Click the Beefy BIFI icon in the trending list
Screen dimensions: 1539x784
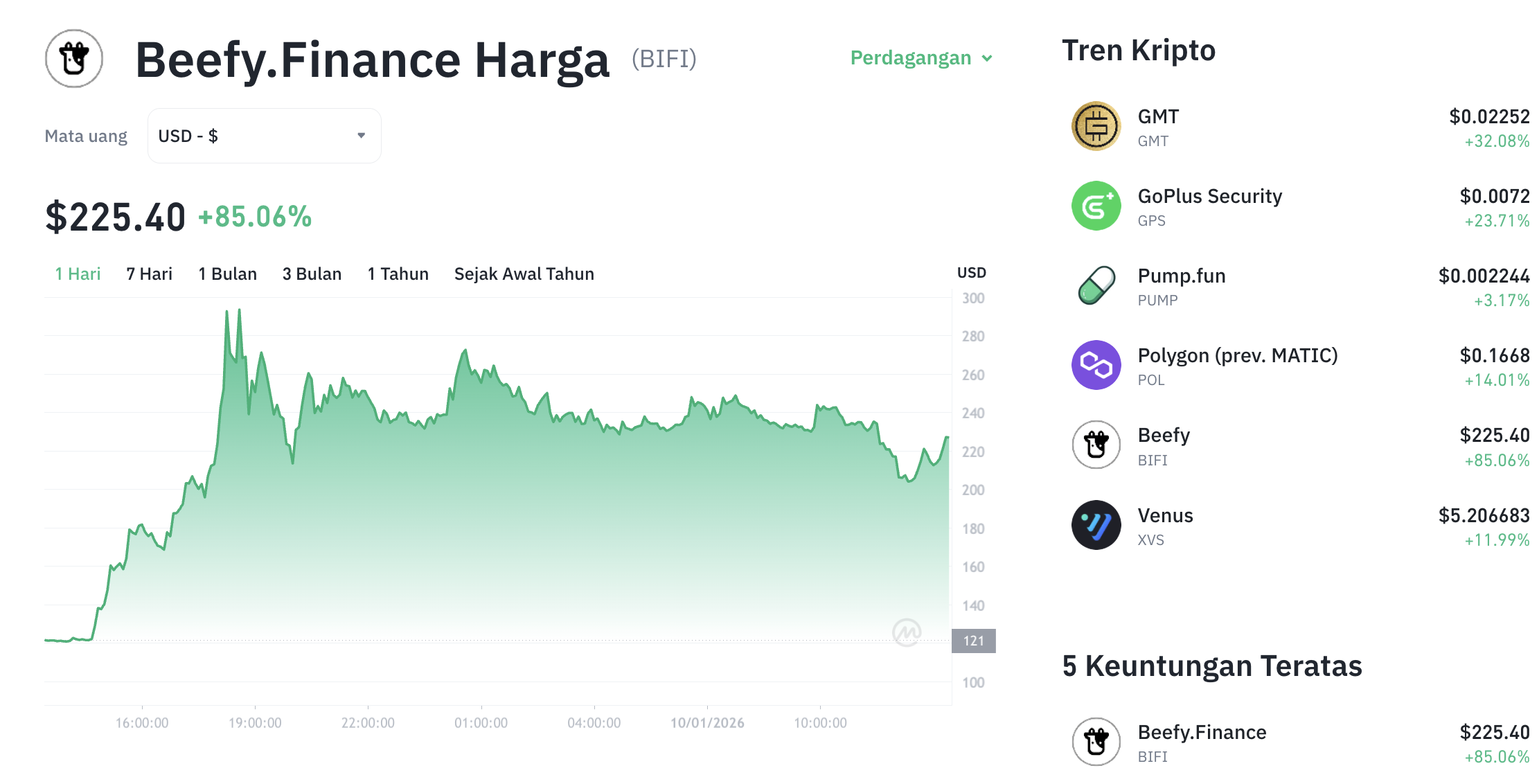(x=1096, y=445)
